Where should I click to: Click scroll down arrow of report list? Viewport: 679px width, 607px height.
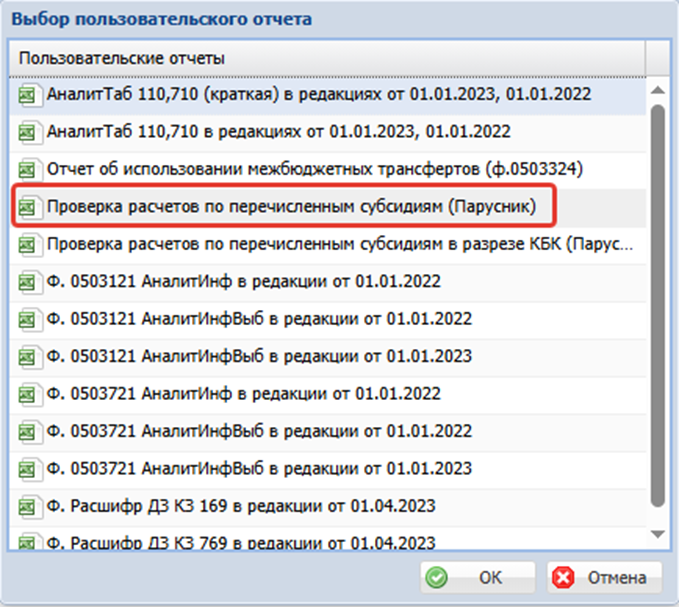coord(658,535)
